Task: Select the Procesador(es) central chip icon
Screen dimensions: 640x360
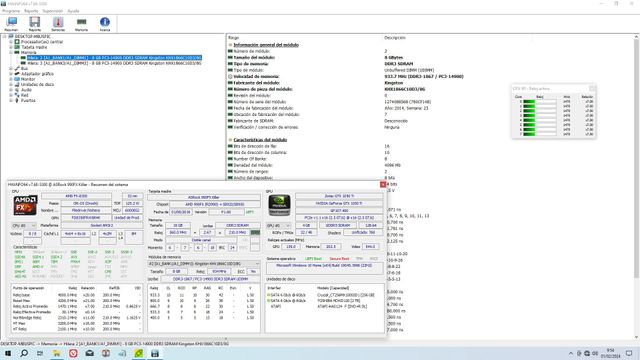Action: pyautogui.click(x=17, y=42)
